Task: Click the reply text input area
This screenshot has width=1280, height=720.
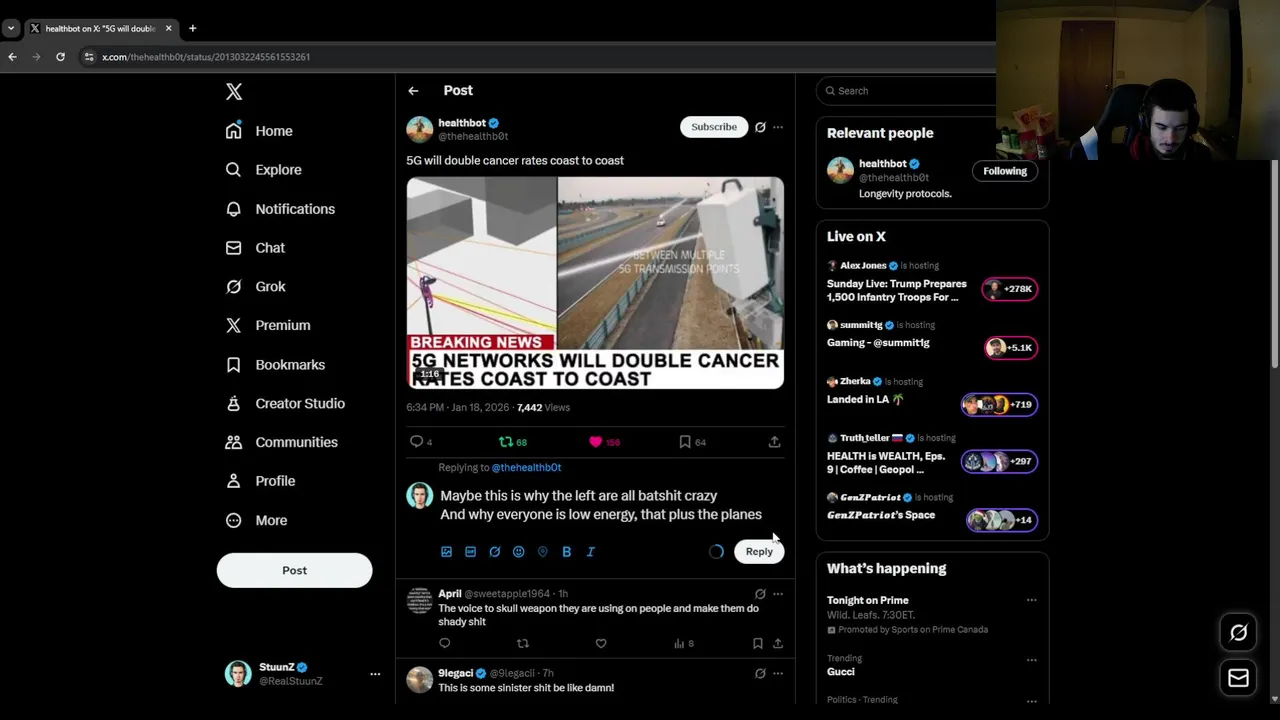Action: click(601, 505)
